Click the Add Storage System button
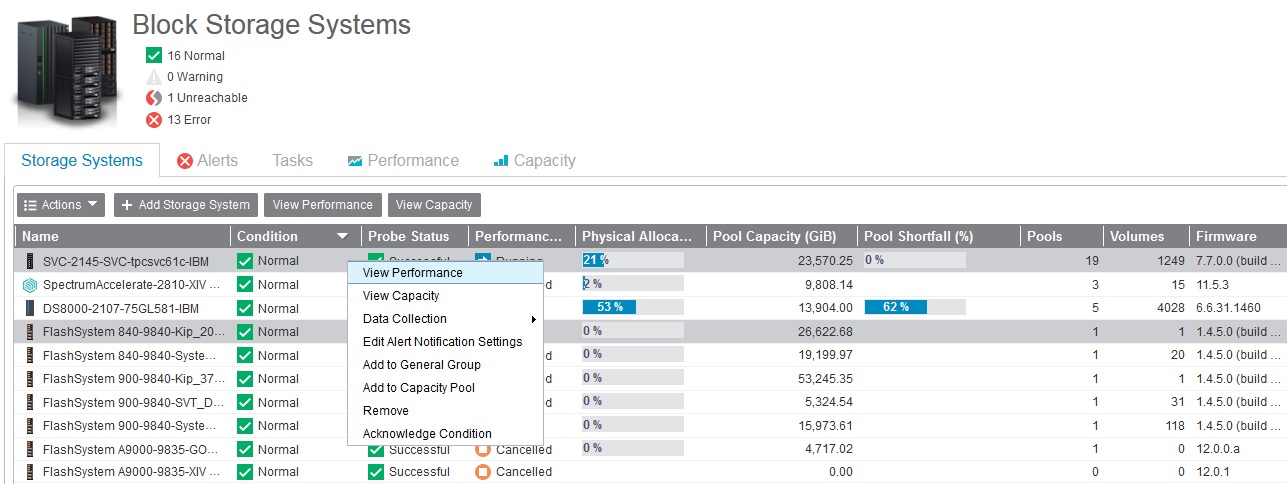Image resolution: width=1287 pixels, height=484 pixels. [x=186, y=205]
